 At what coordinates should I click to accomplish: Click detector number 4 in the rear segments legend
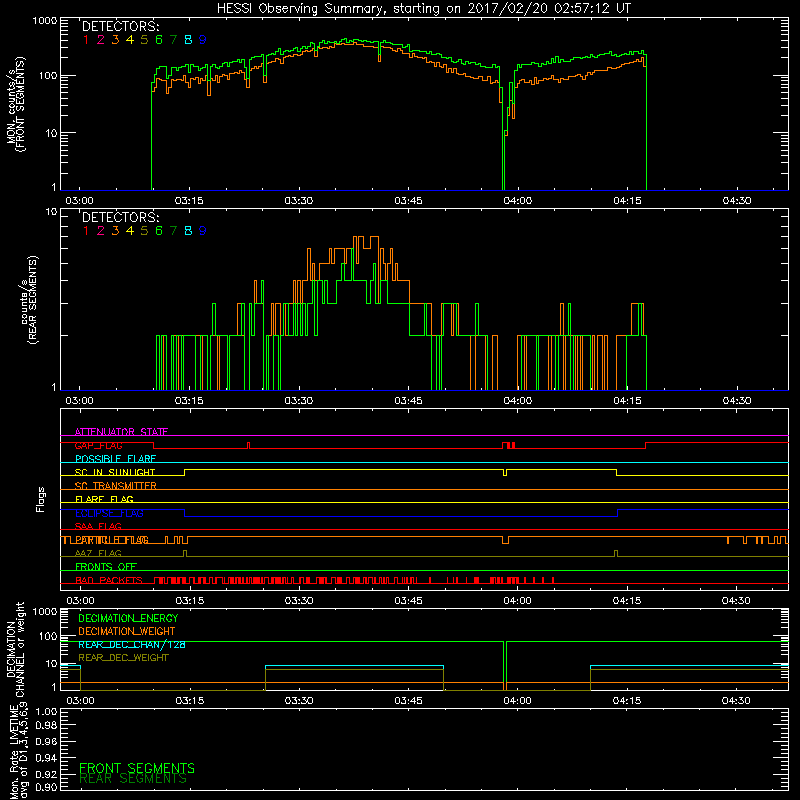point(130,231)
